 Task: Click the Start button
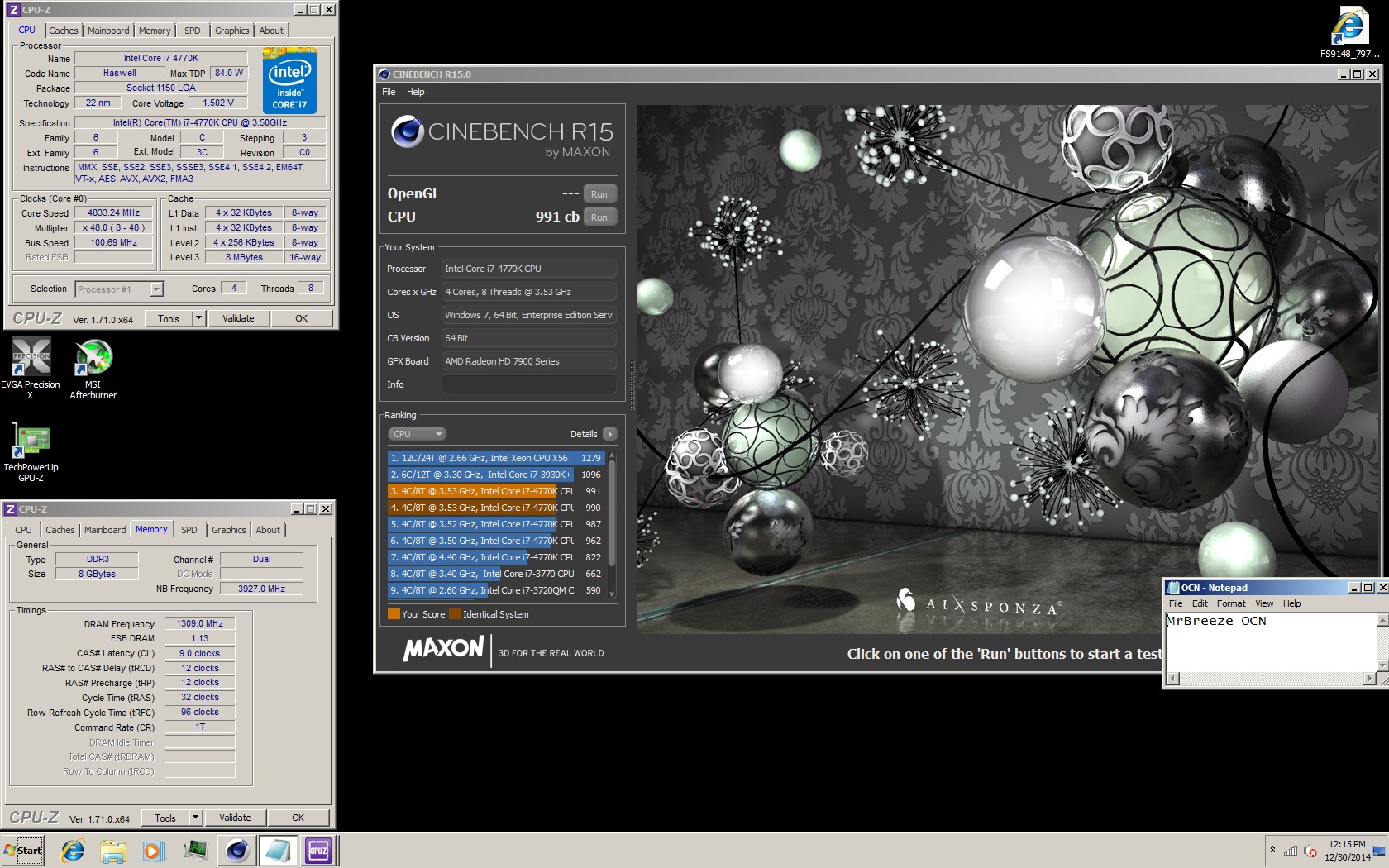click(x=22, y=851)
